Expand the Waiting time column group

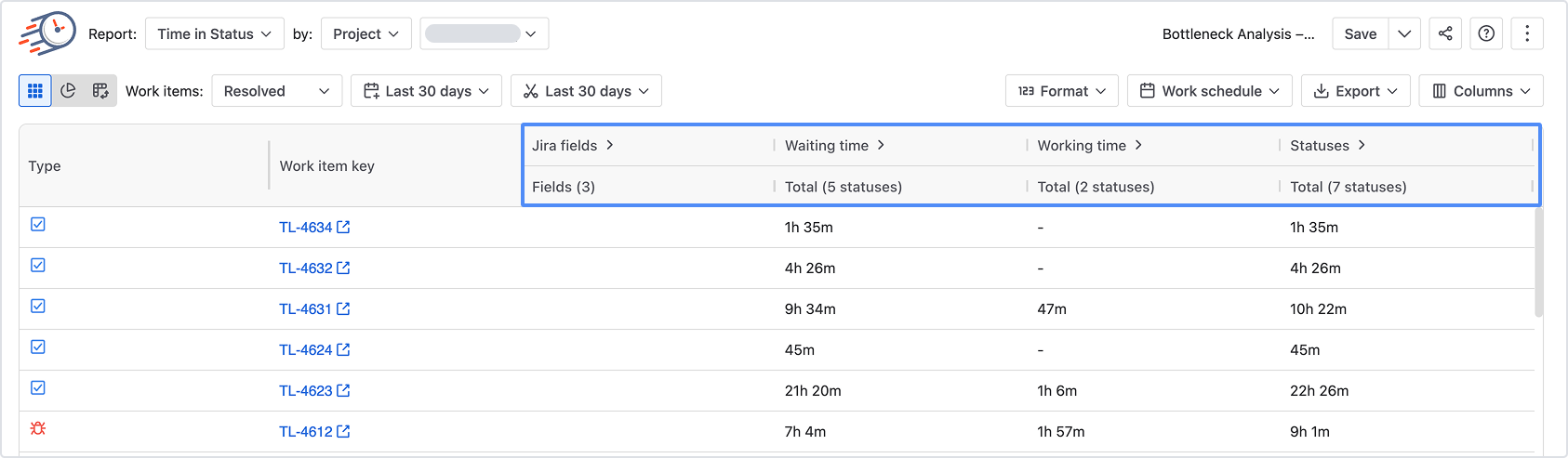pyautogui.click(x=881, y=145)
